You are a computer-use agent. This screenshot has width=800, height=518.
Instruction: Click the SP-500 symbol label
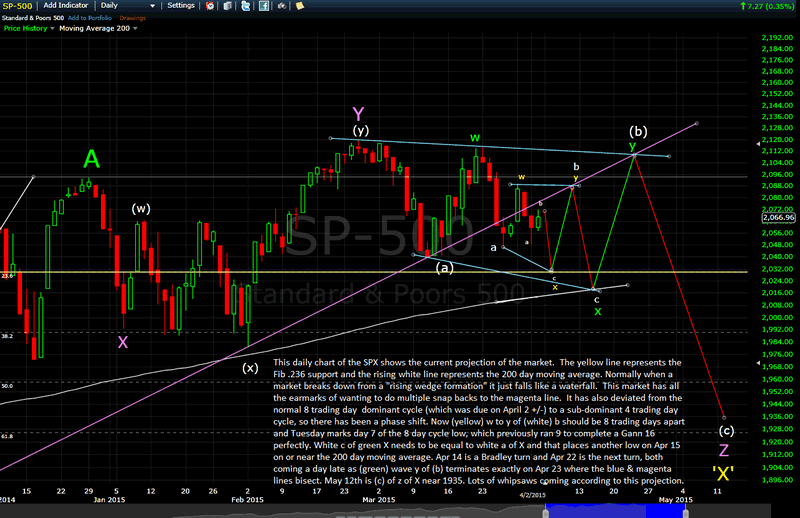click(17, 6)
